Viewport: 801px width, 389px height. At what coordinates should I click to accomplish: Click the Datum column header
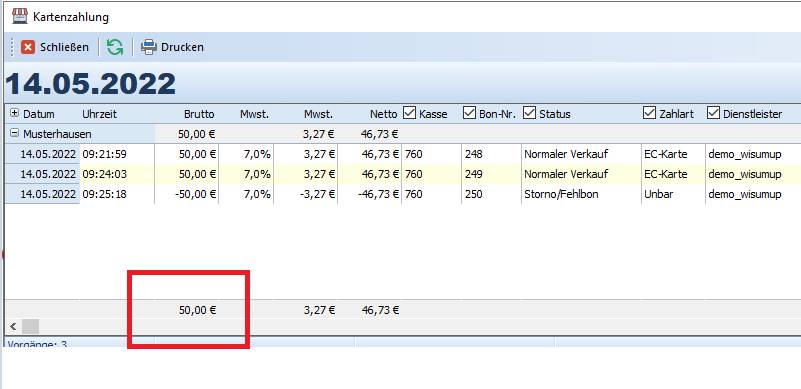39,114
